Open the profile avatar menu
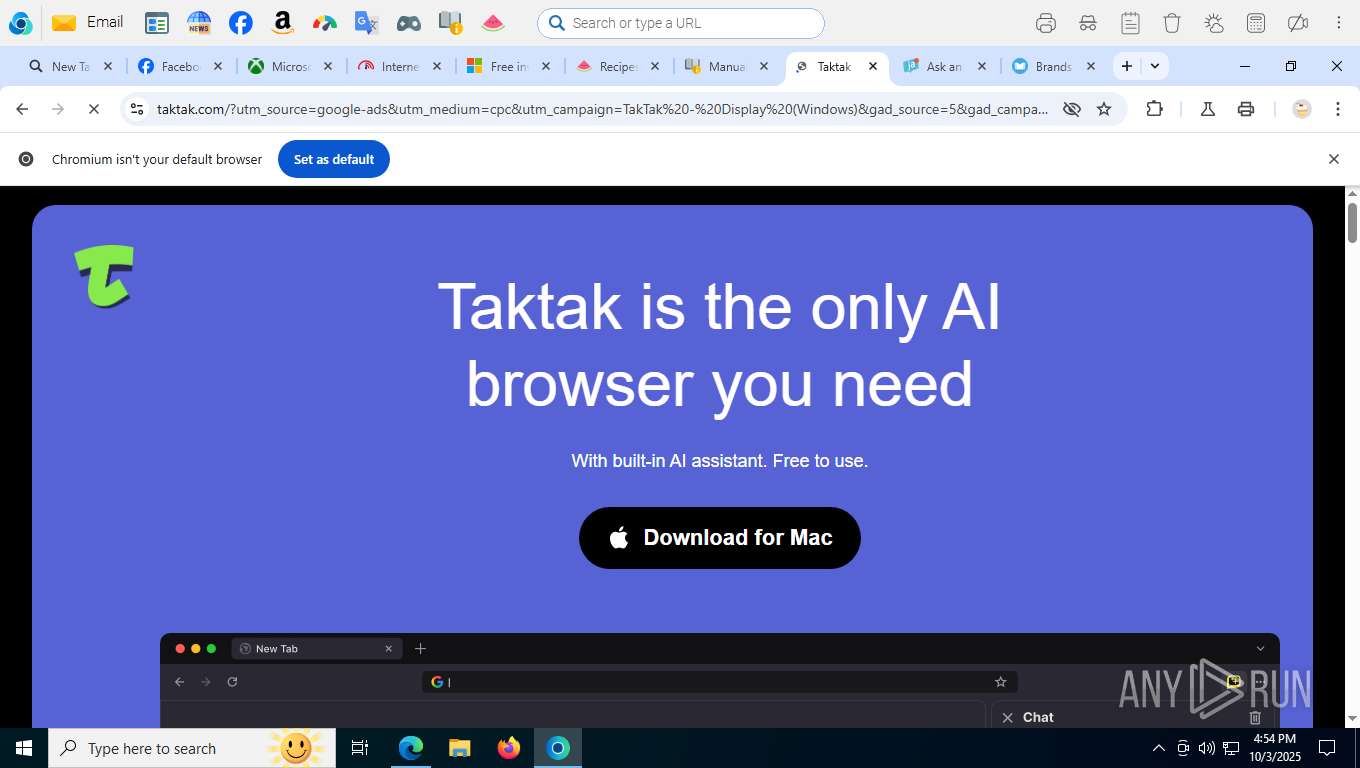This screenshot has width=1360, height=768. click(x=1302, y=109)
